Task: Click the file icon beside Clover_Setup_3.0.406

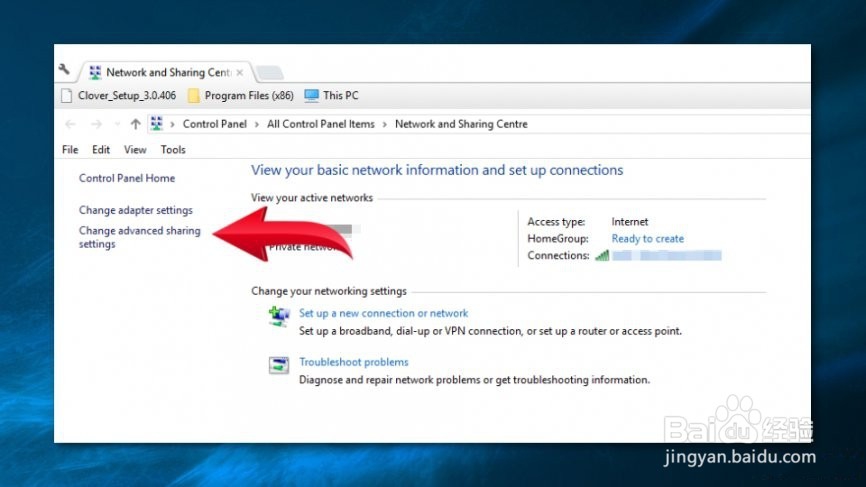Action: point(67,96)
